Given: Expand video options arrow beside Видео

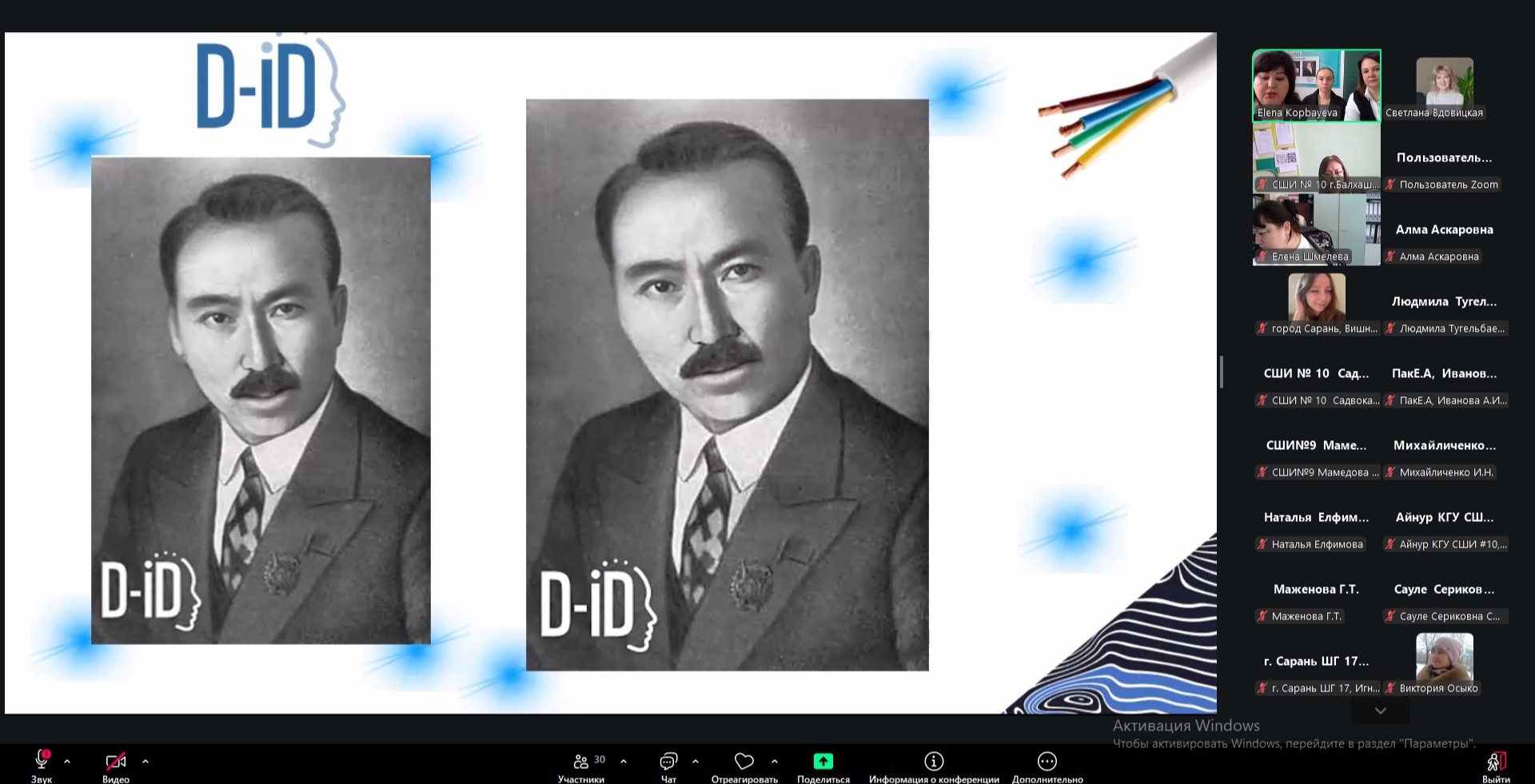Looking at the screenshot, I should tap(145, 762).
